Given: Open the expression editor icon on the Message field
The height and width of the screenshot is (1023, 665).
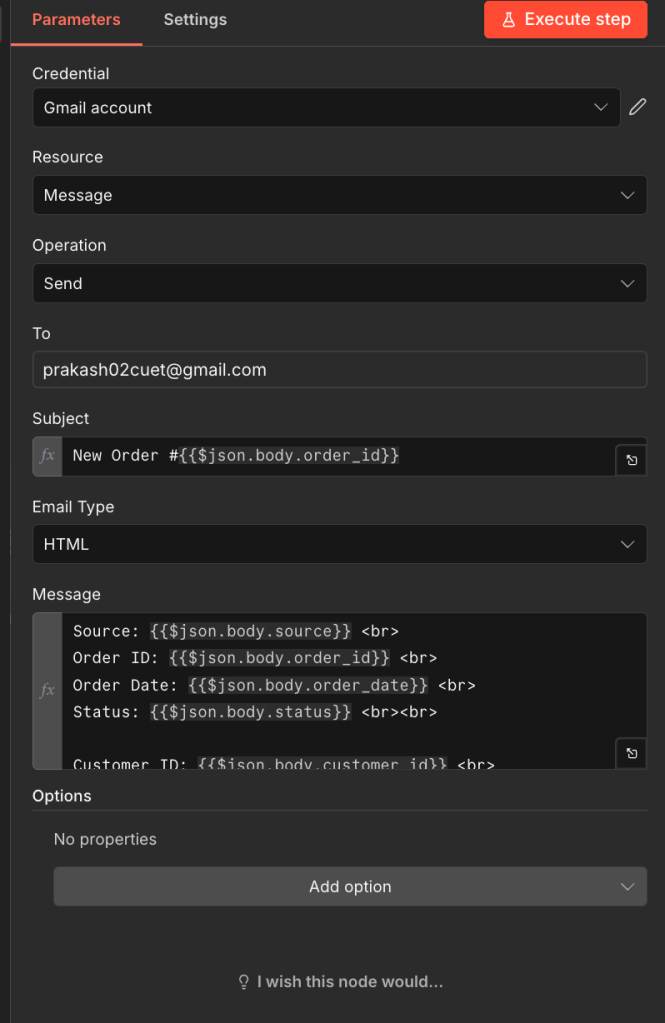Looking at the screenshot, I should pos(631,753).
